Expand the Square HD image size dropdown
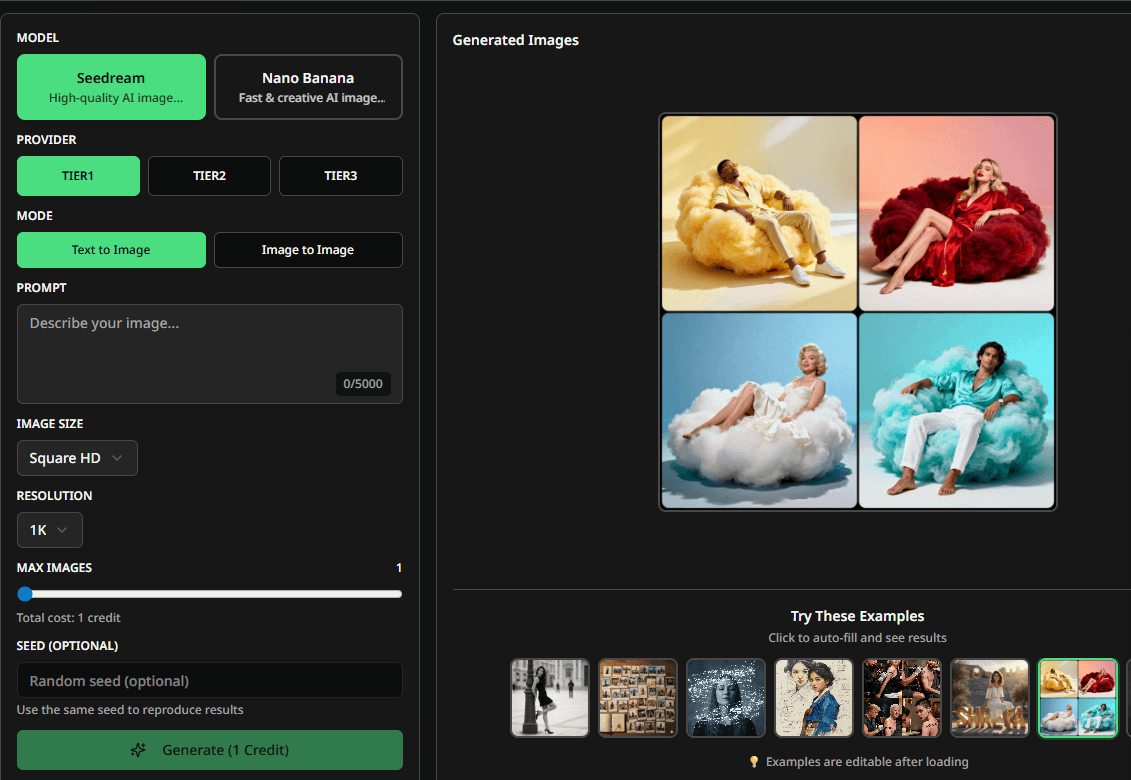Viewport: 1131px width, 780px height. [77, 458]
